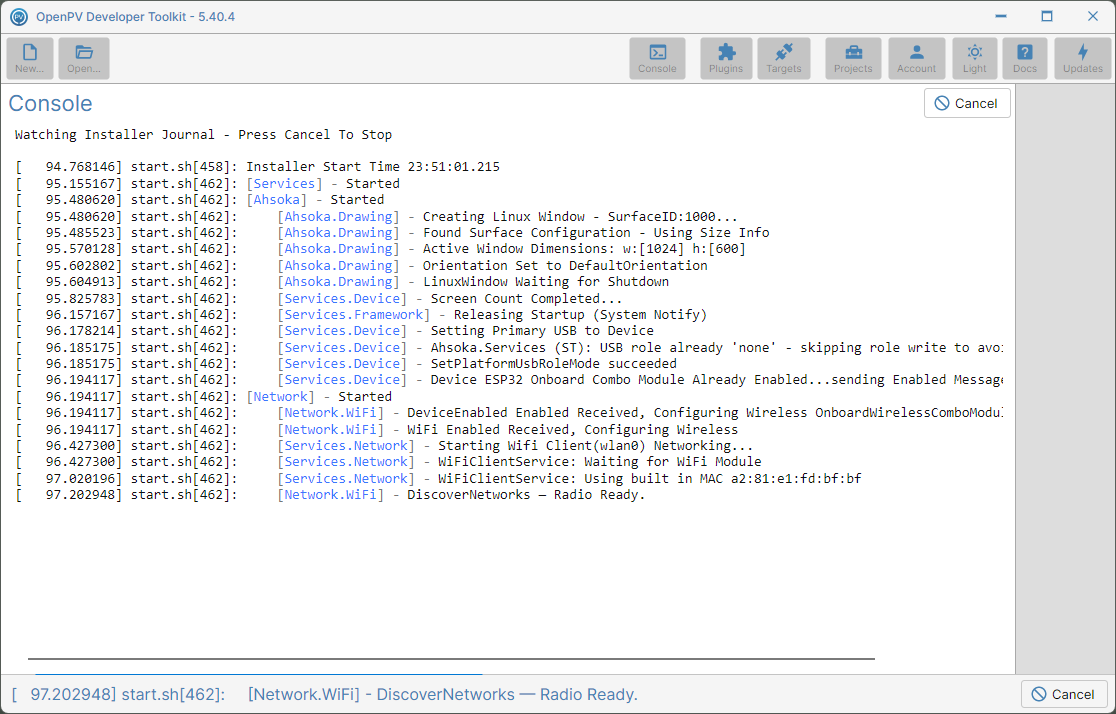Click the Cancel button in status bar
The width and height of the screenshot is (1116, 714).
pyautogui.click(x=1063, y=694)
